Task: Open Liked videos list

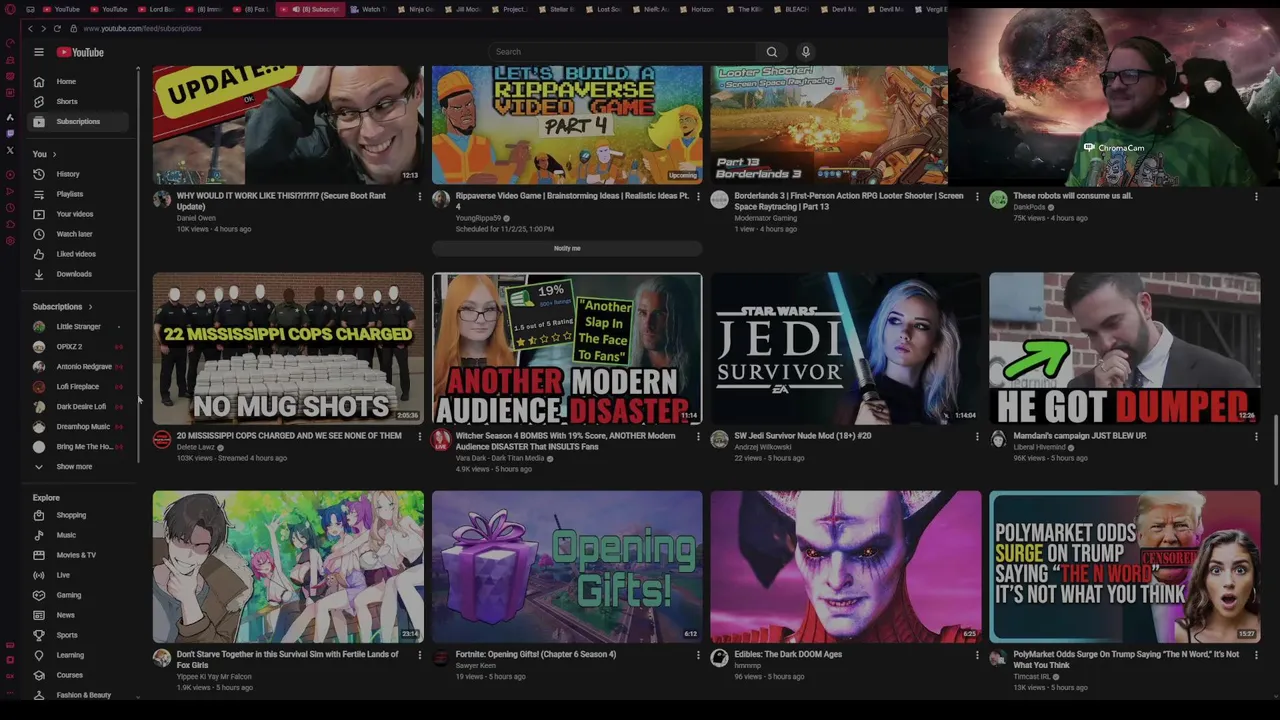Action: 80,254
